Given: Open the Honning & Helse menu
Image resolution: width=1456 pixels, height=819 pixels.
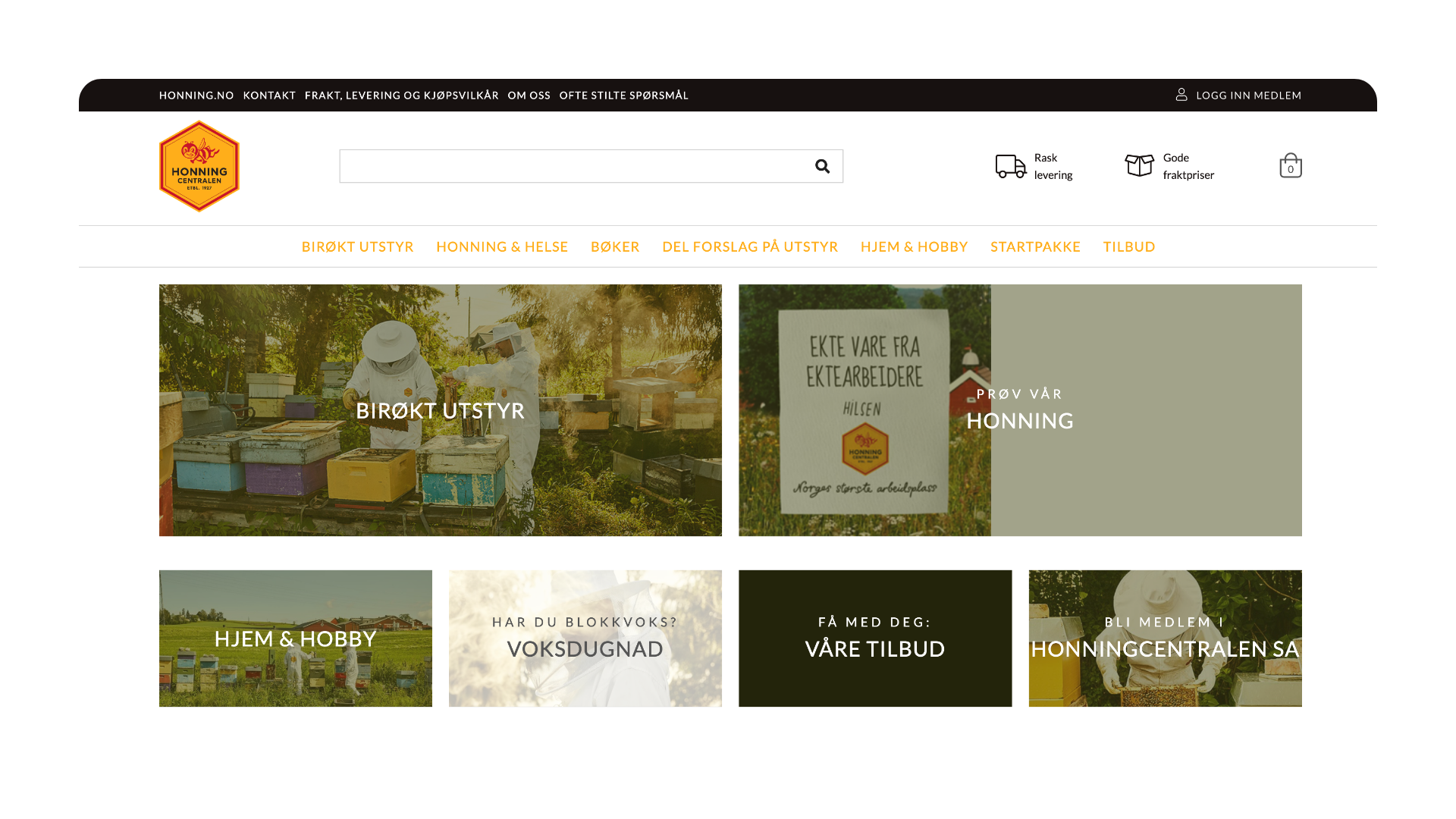Looking at the screenshot, I should click(502, 246).
